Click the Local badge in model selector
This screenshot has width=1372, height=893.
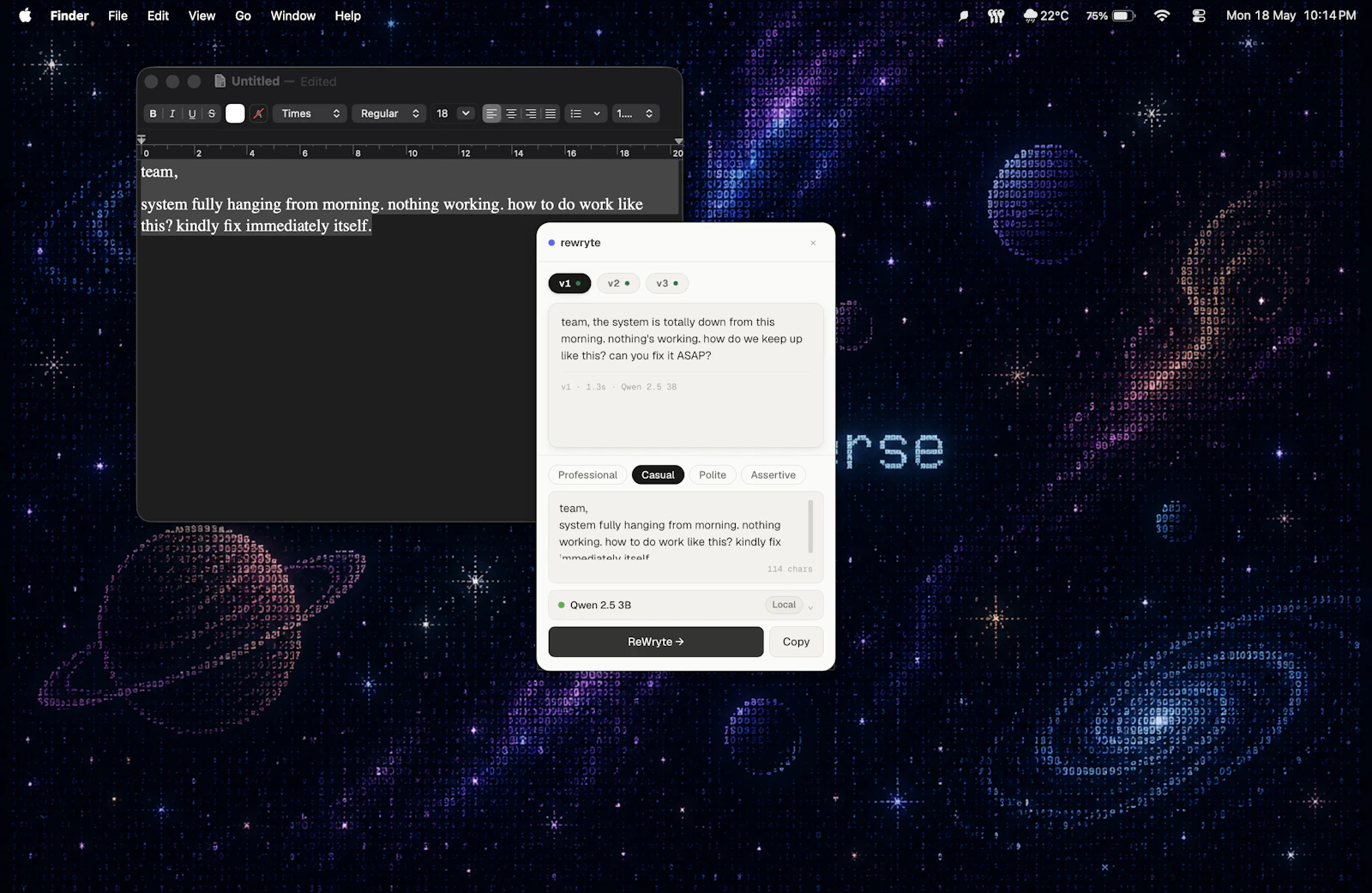(784, 605)
